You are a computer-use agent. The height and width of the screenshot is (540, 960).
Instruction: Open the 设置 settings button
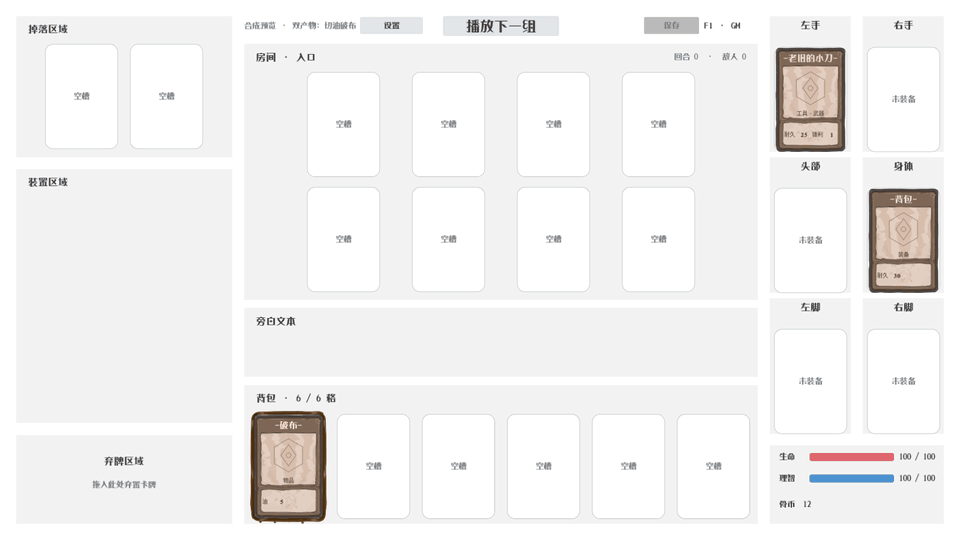coord(391,26)
